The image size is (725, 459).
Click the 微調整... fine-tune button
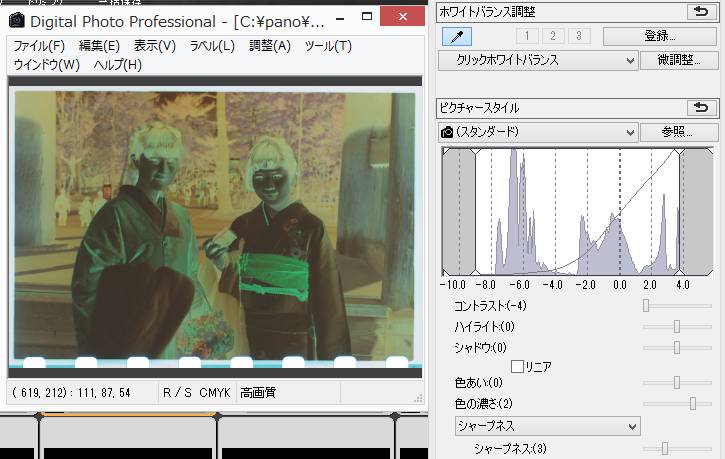click(679, 60)
